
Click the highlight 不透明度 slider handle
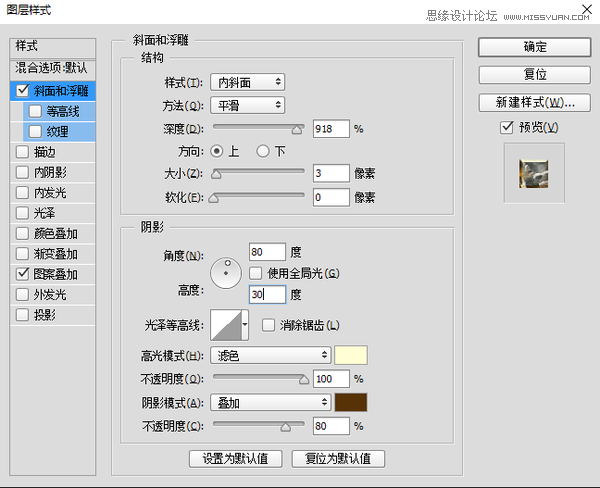304,380
